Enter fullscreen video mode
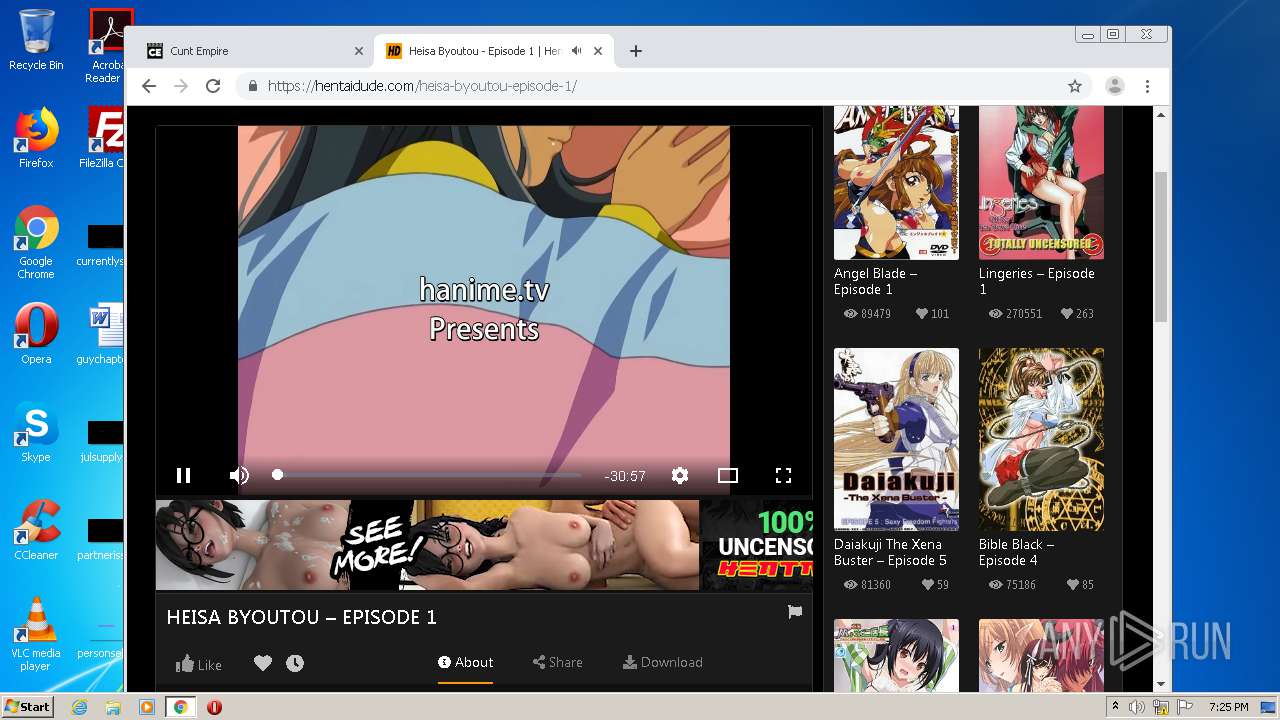Image resolution: width=1280 pixels, height=720 pixels. point(784,476)
